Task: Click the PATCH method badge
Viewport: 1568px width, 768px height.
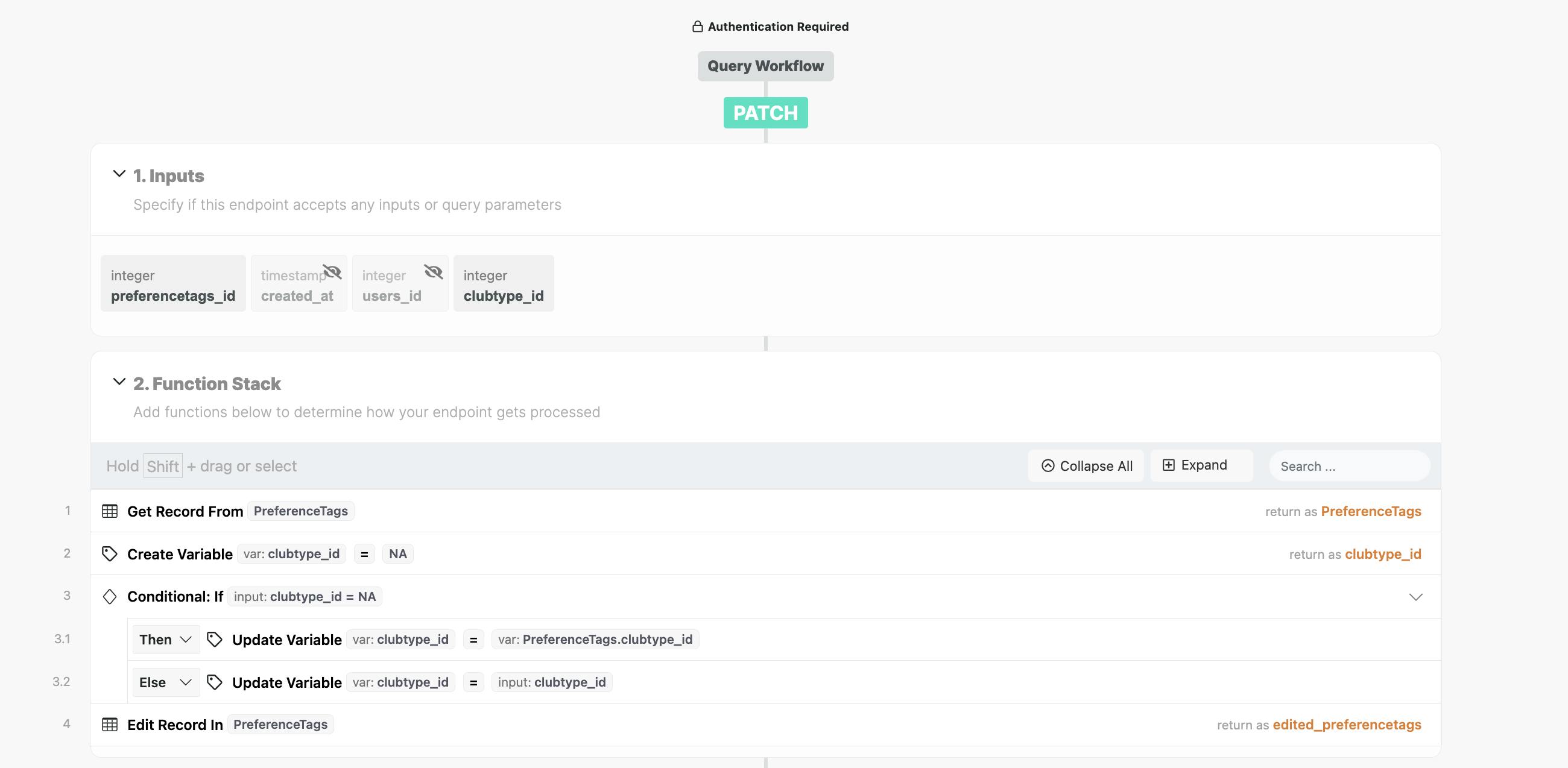Action: click(765, 113)
